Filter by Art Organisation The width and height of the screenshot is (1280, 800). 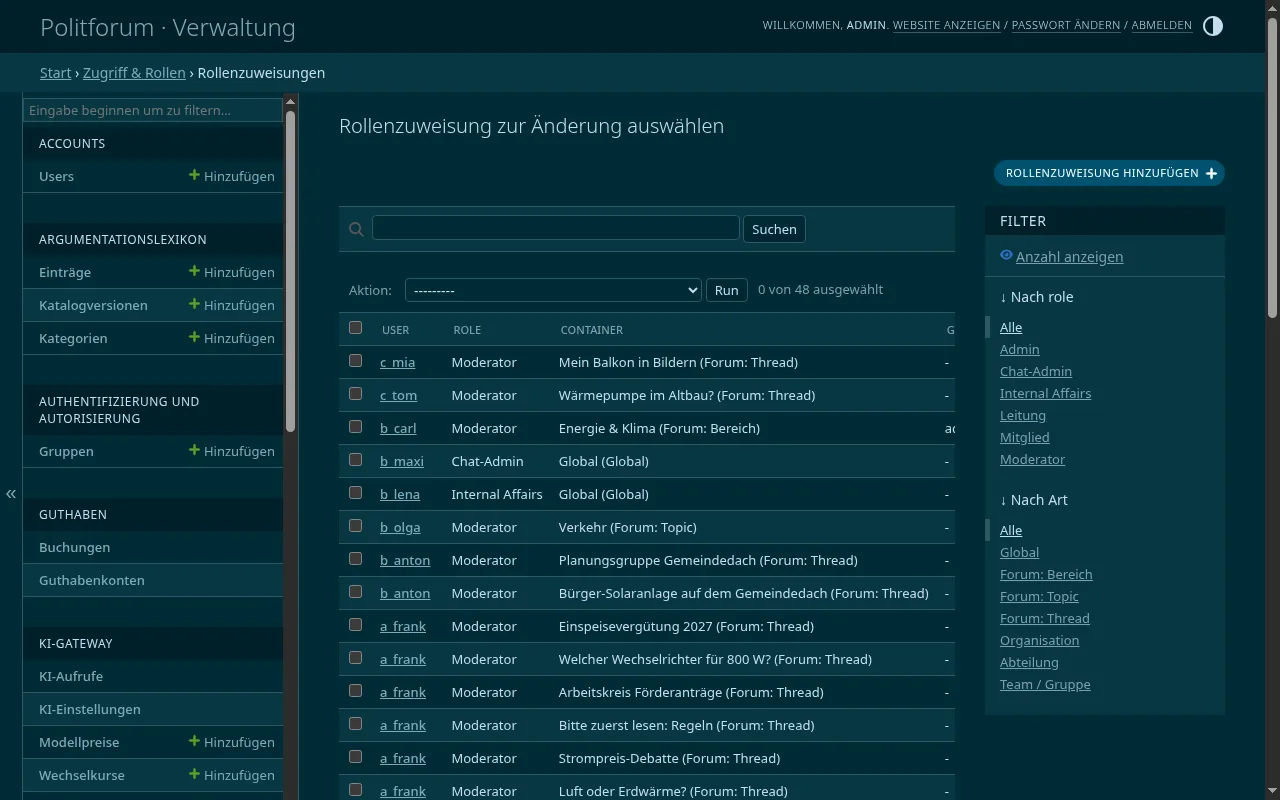point(1039,640)
